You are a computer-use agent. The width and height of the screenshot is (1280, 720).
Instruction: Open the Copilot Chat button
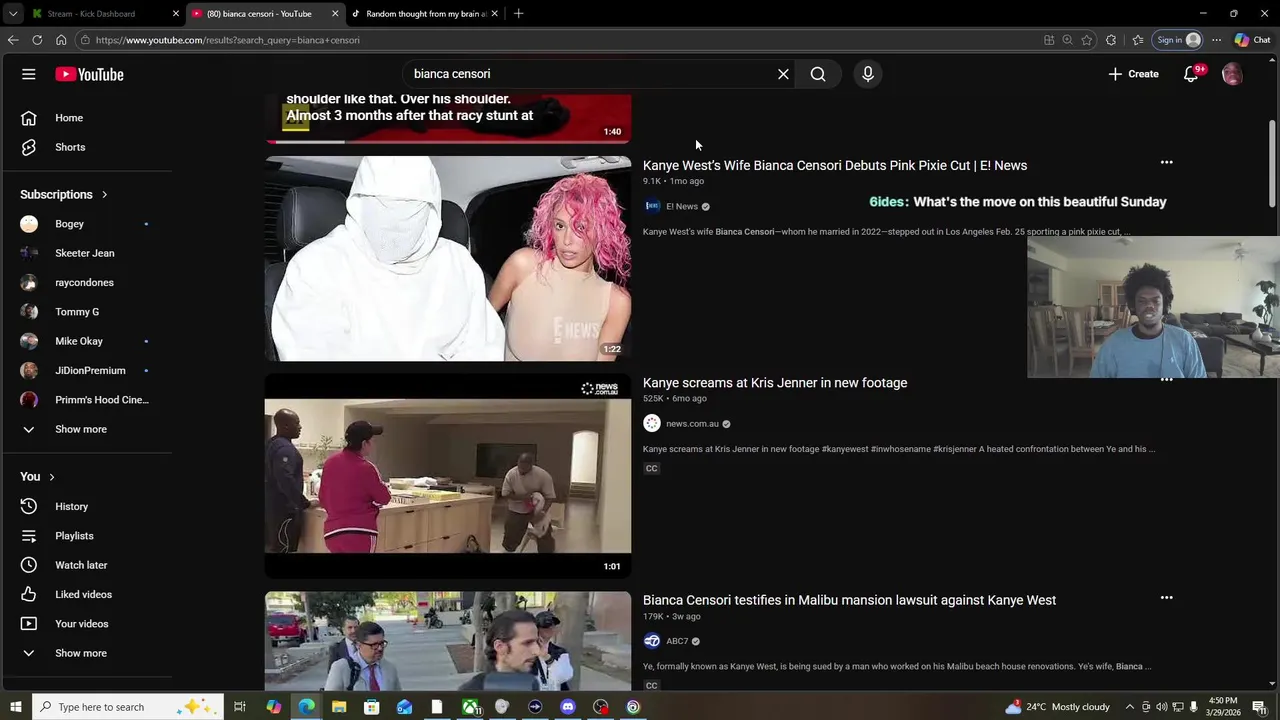(1252, 40)
